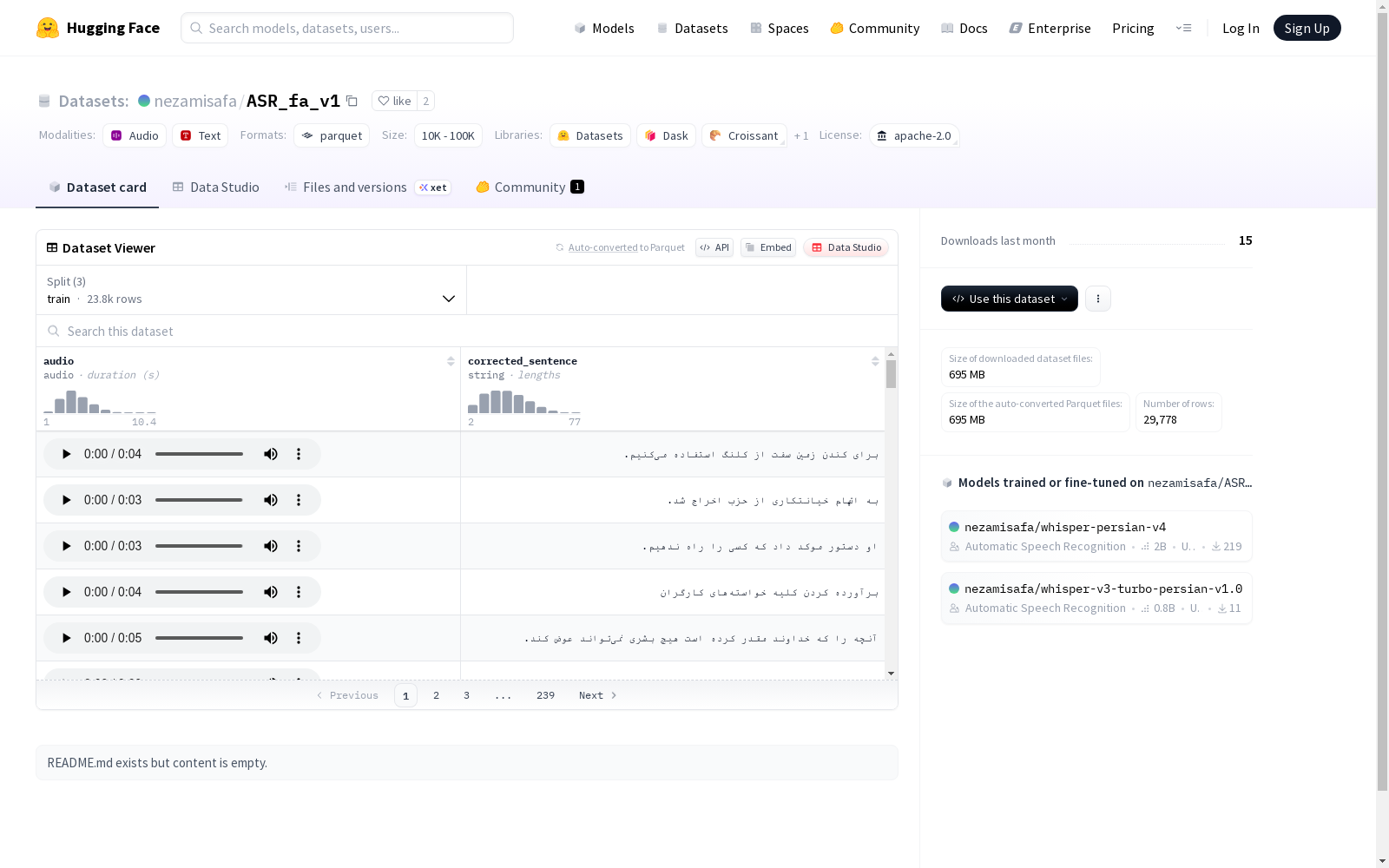This screenshot has height=868, width=1389.
Task: Sort by the audio column
Action: click(x=451, y=361)
